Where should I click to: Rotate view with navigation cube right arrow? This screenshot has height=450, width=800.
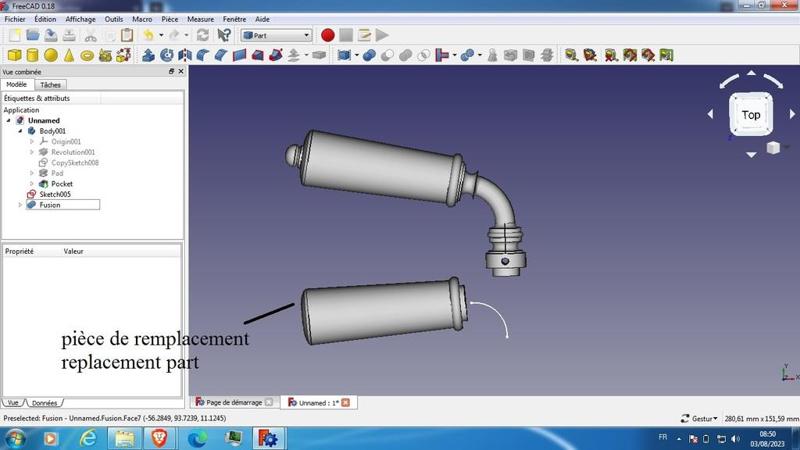coord(792,114)
